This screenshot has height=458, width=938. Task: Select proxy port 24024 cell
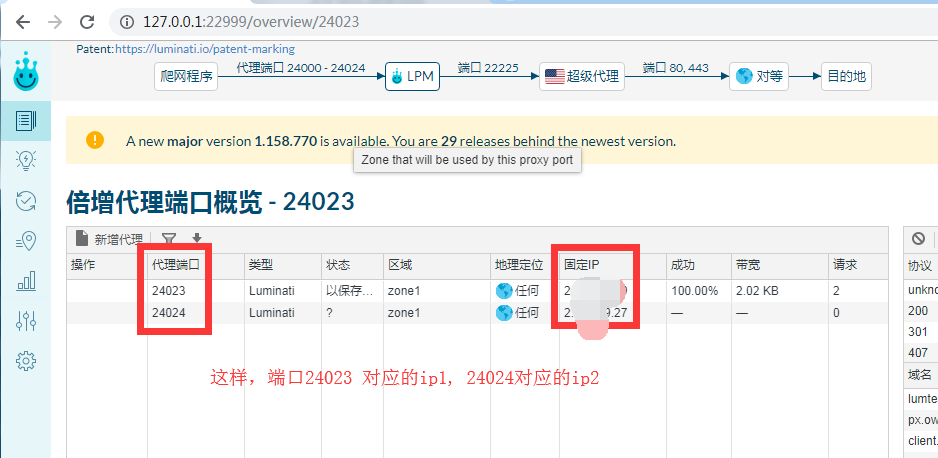coord(196,313)
